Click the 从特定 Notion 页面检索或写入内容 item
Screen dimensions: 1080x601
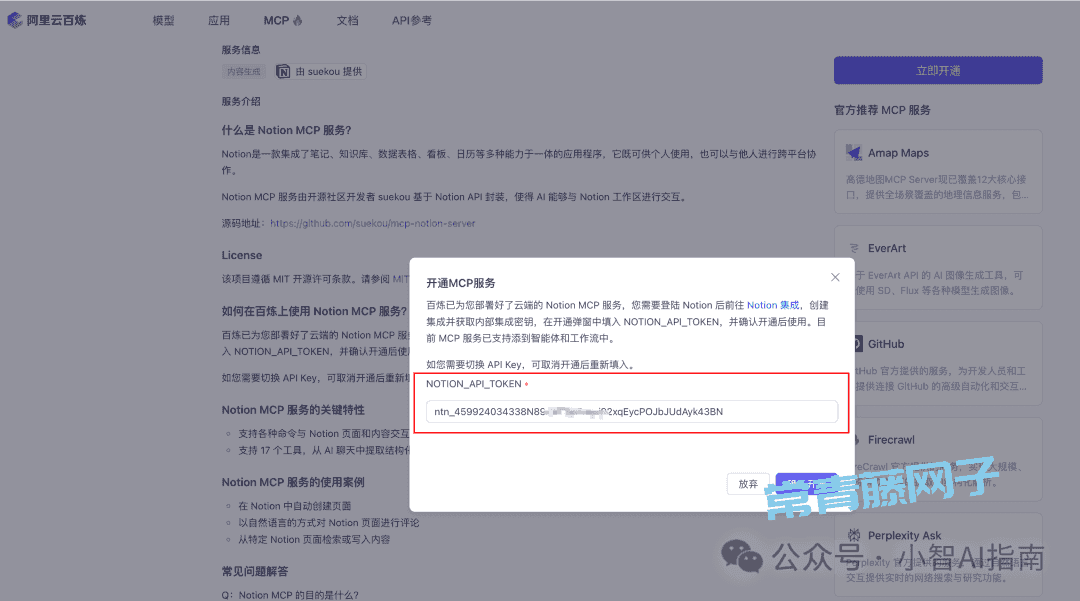pos(314,540)
